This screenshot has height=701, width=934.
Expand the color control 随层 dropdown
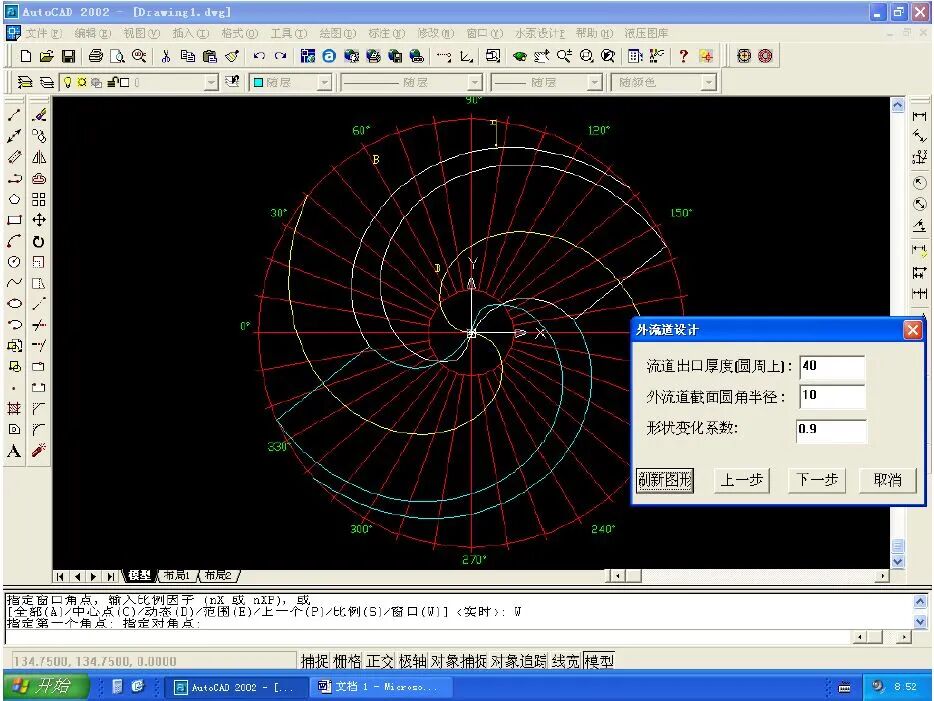(324, 82)
